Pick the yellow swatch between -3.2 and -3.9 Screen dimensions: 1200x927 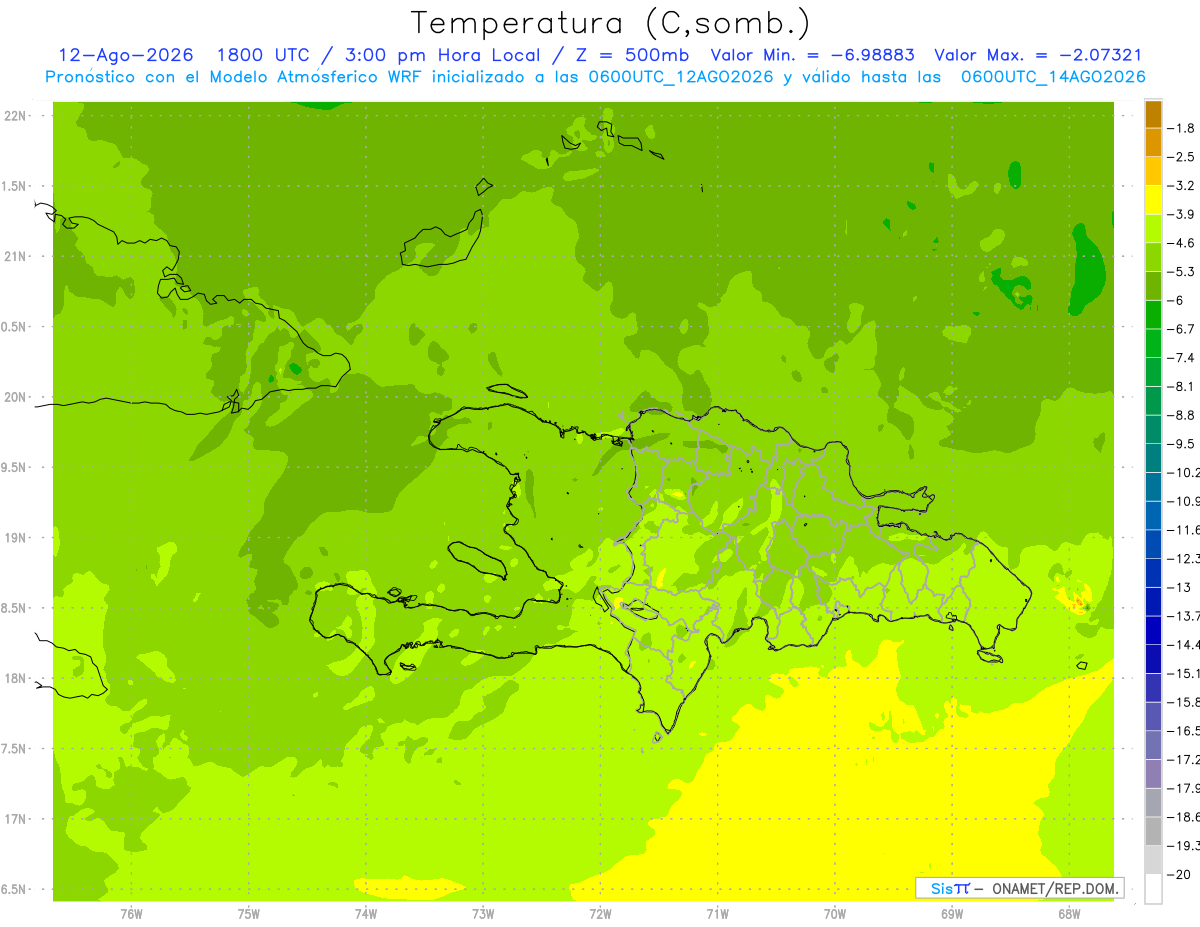(x=1153, y=200)
